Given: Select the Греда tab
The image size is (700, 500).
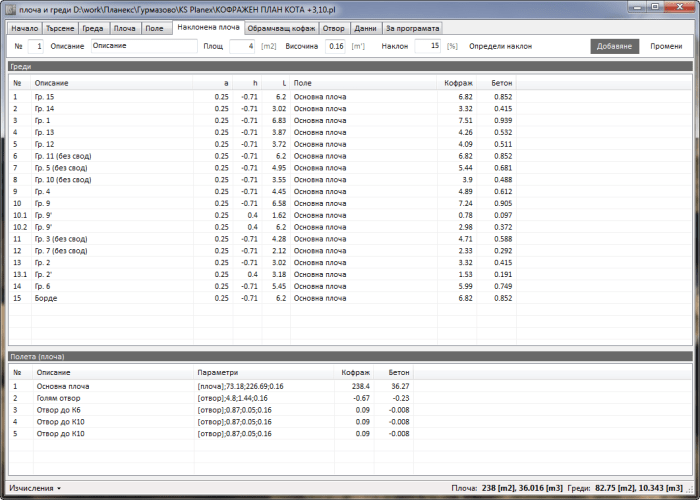Looking at the screenshot, I should click(94, 28).
